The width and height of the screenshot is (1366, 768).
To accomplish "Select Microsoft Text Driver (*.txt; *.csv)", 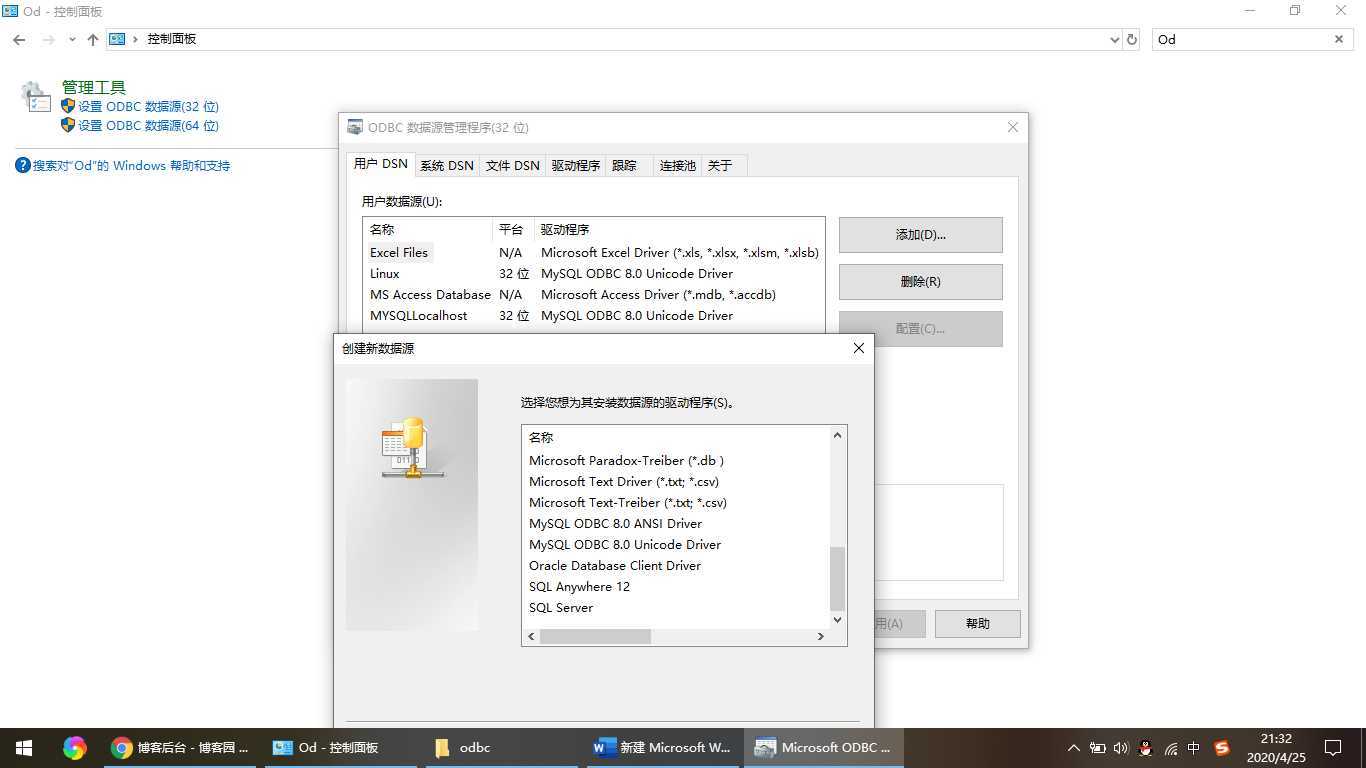I will pyautogui.click(x=624, y=481).
